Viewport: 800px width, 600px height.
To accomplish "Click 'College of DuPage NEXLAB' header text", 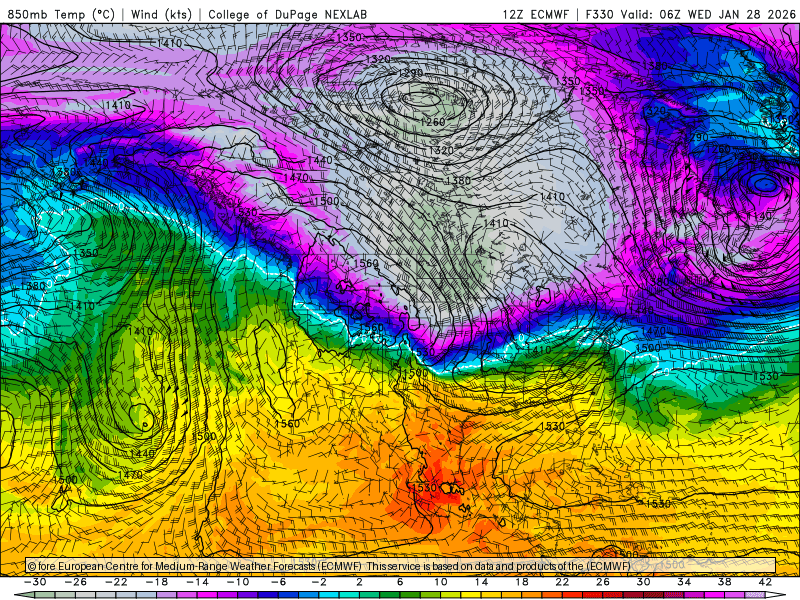I will [287, 14].
